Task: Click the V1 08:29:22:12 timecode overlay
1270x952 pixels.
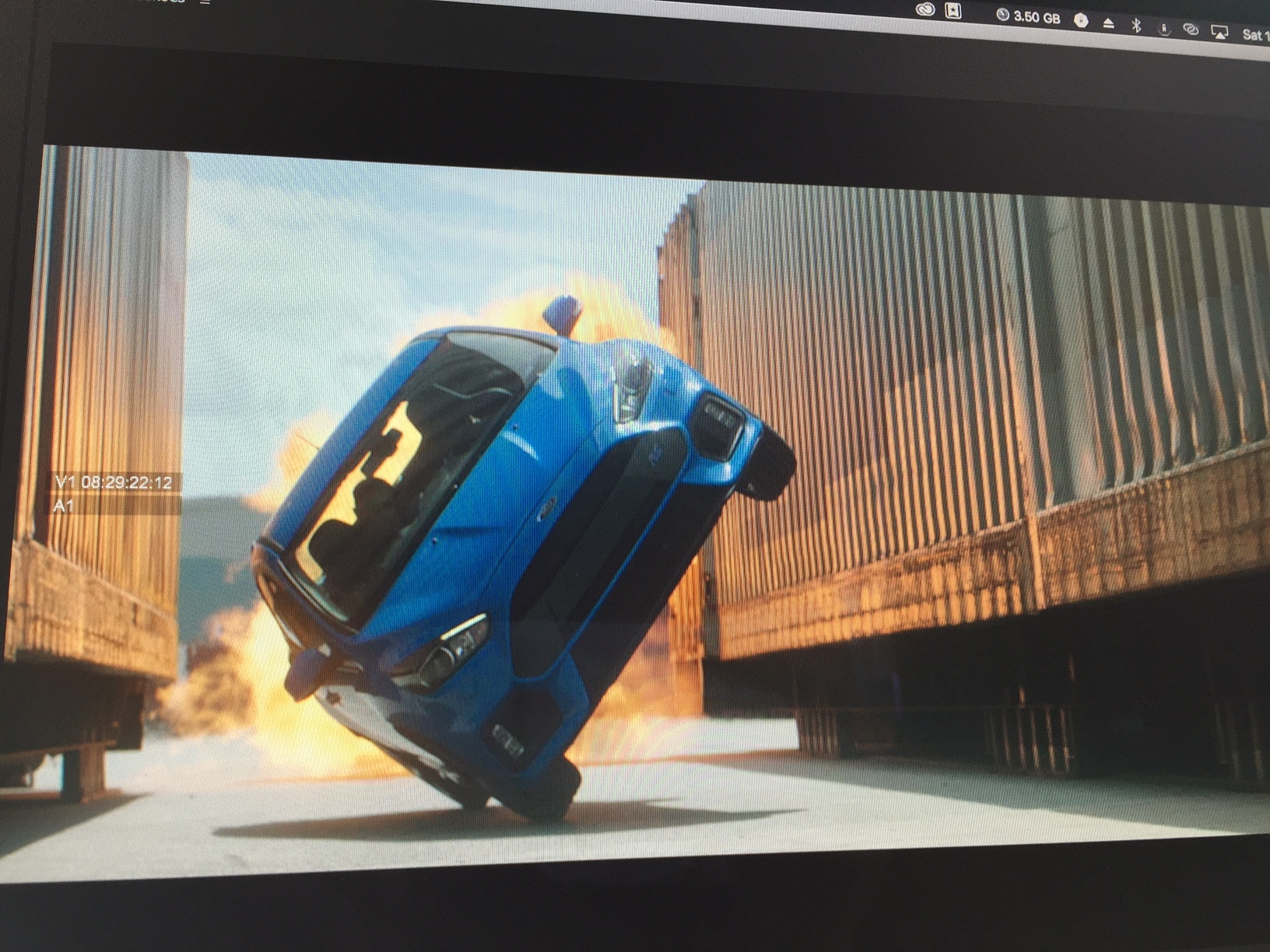Action: 114,482
